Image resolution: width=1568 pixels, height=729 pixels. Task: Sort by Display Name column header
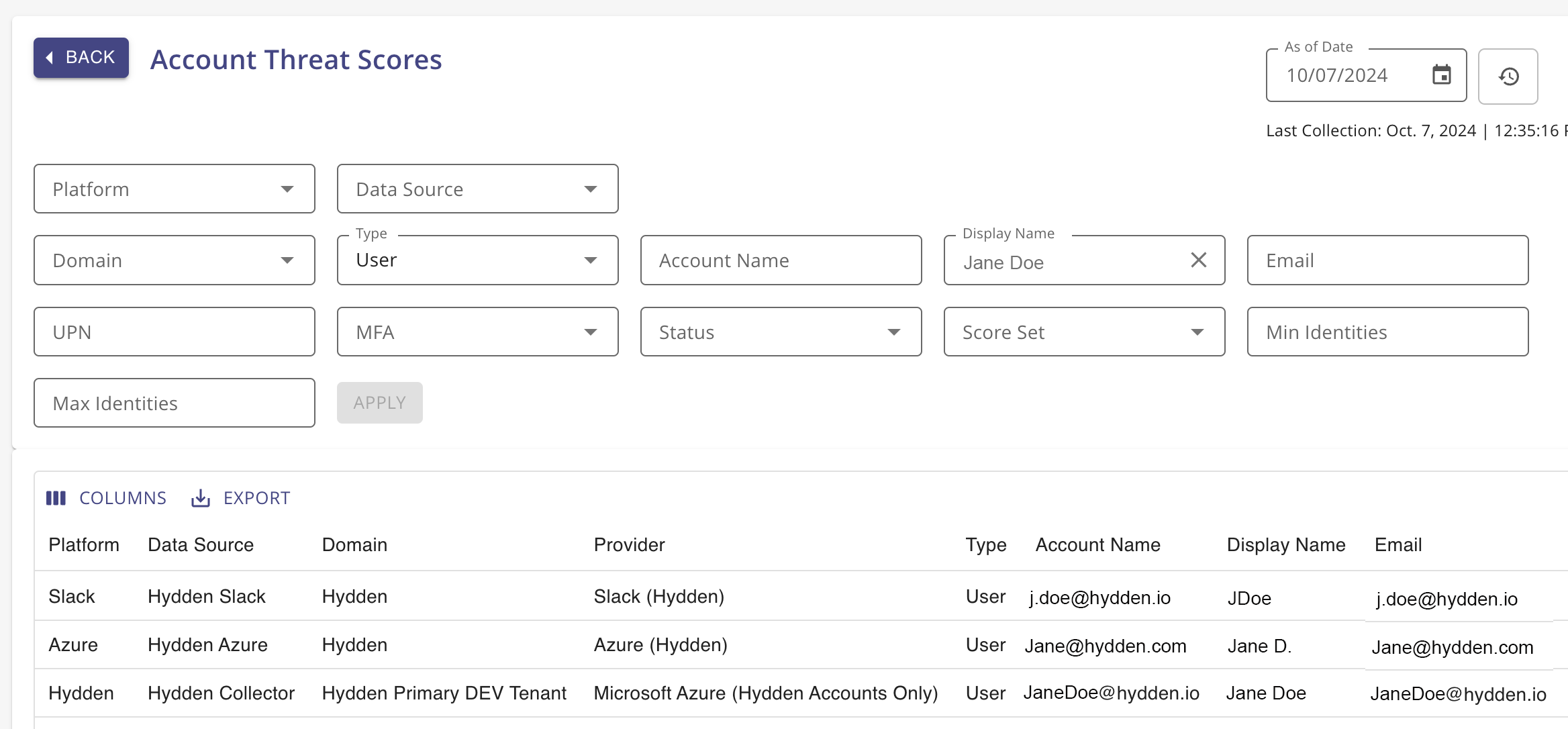click(1286, 544)
